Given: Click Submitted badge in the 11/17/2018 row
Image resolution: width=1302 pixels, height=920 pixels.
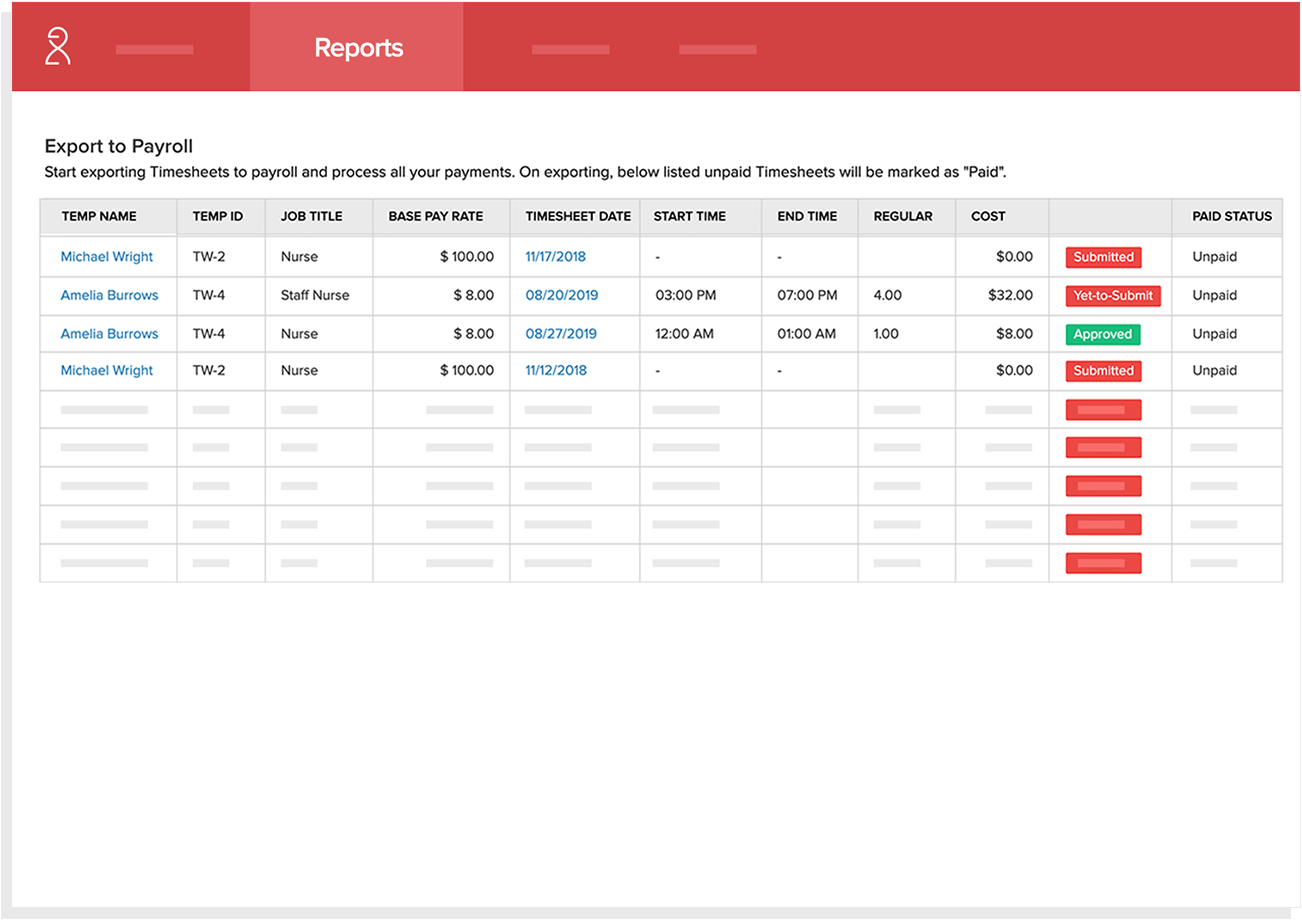Looking at the screenshot, I should pos(1103,257).
